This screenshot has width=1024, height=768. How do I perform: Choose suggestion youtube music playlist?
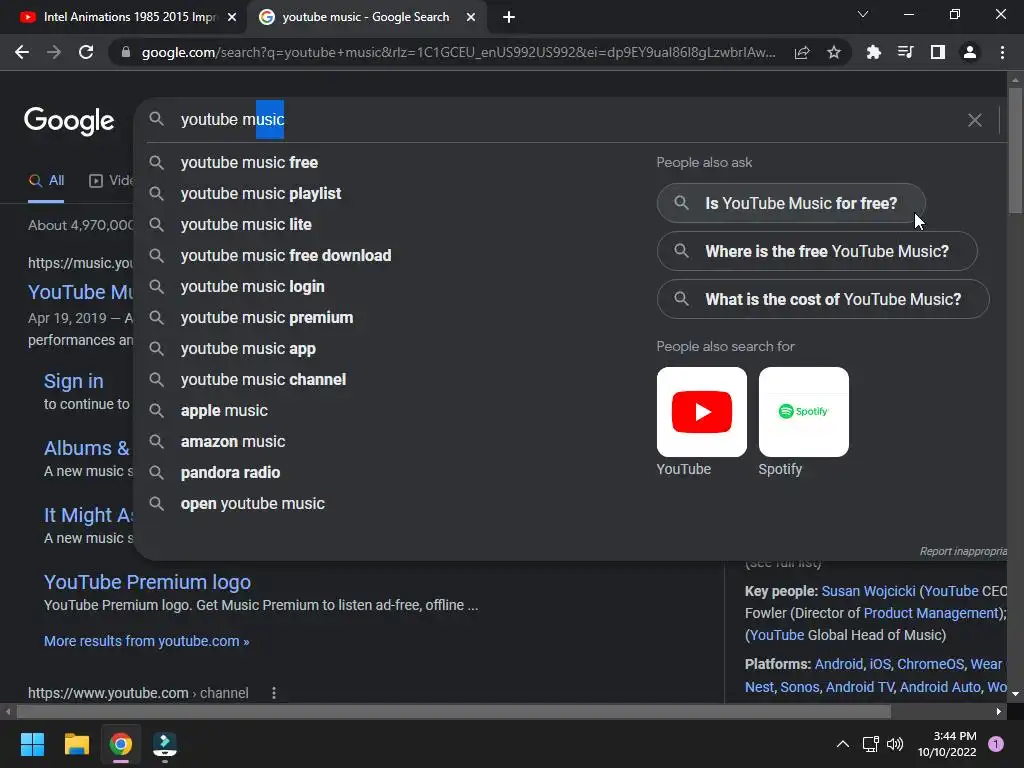tap(261, 194)
